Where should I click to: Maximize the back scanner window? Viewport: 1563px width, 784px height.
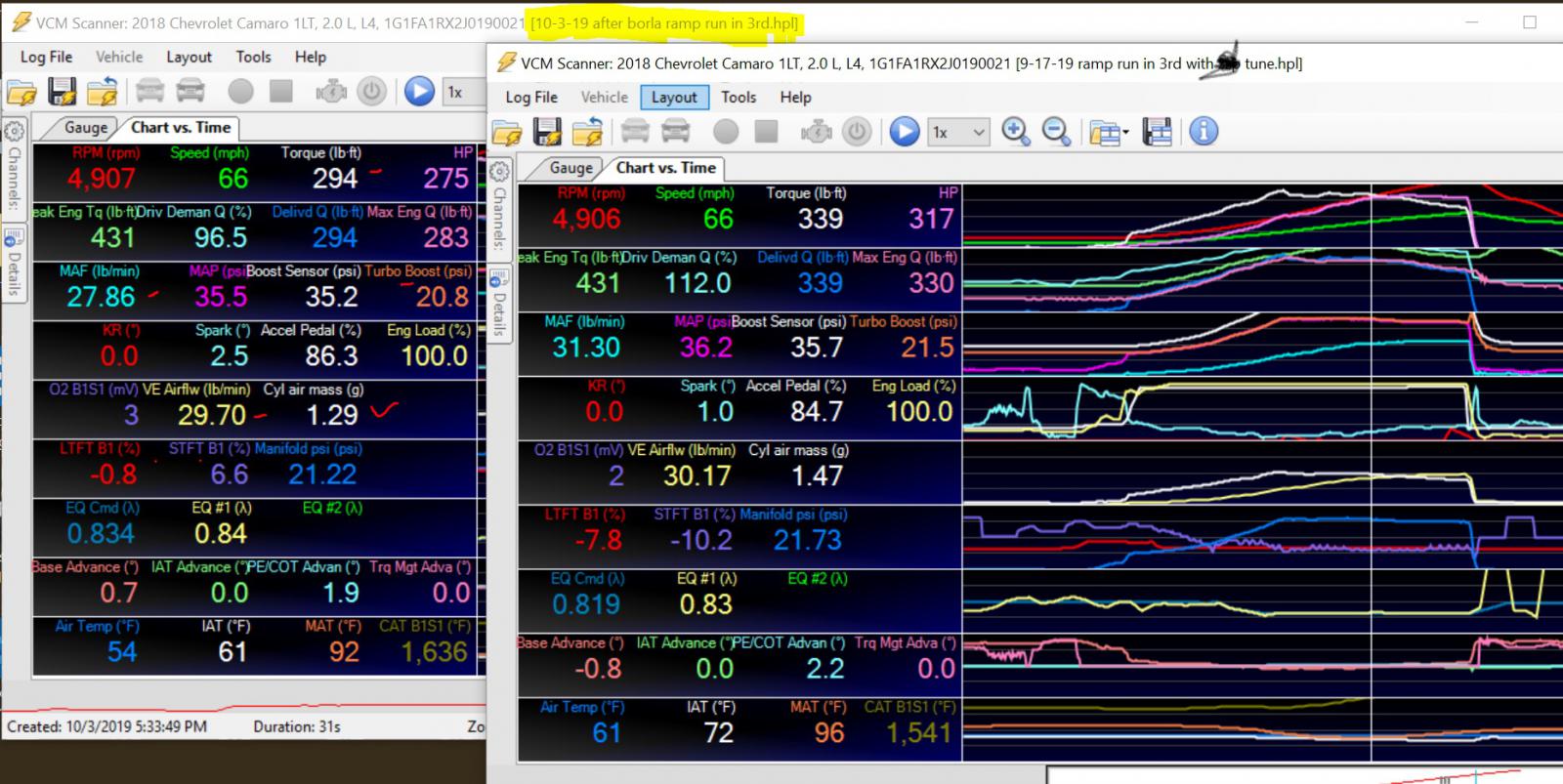pyautogui.click(x=1530, y=21)
